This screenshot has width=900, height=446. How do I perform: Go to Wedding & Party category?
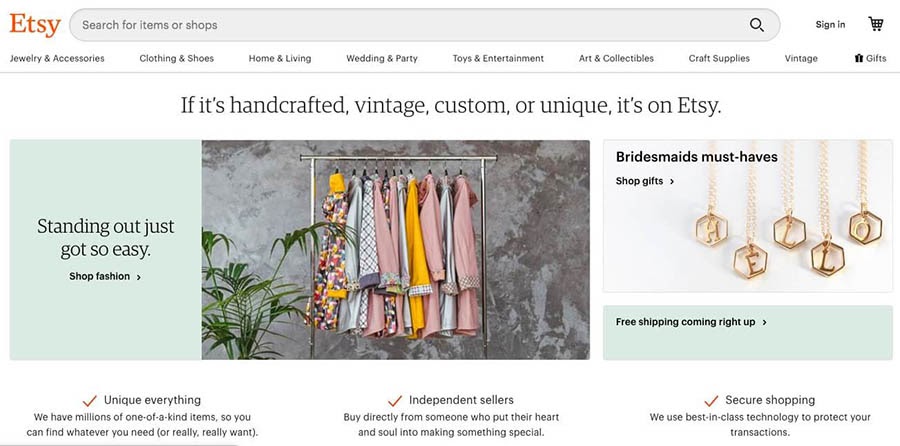pos(382,59)
